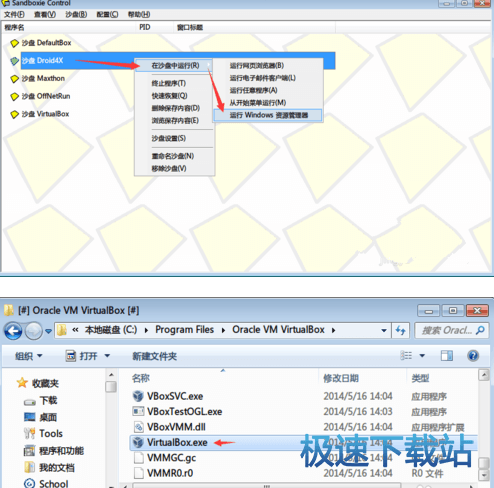
Task: Open the 帮助(H) menu
Action: coord(139,15)
